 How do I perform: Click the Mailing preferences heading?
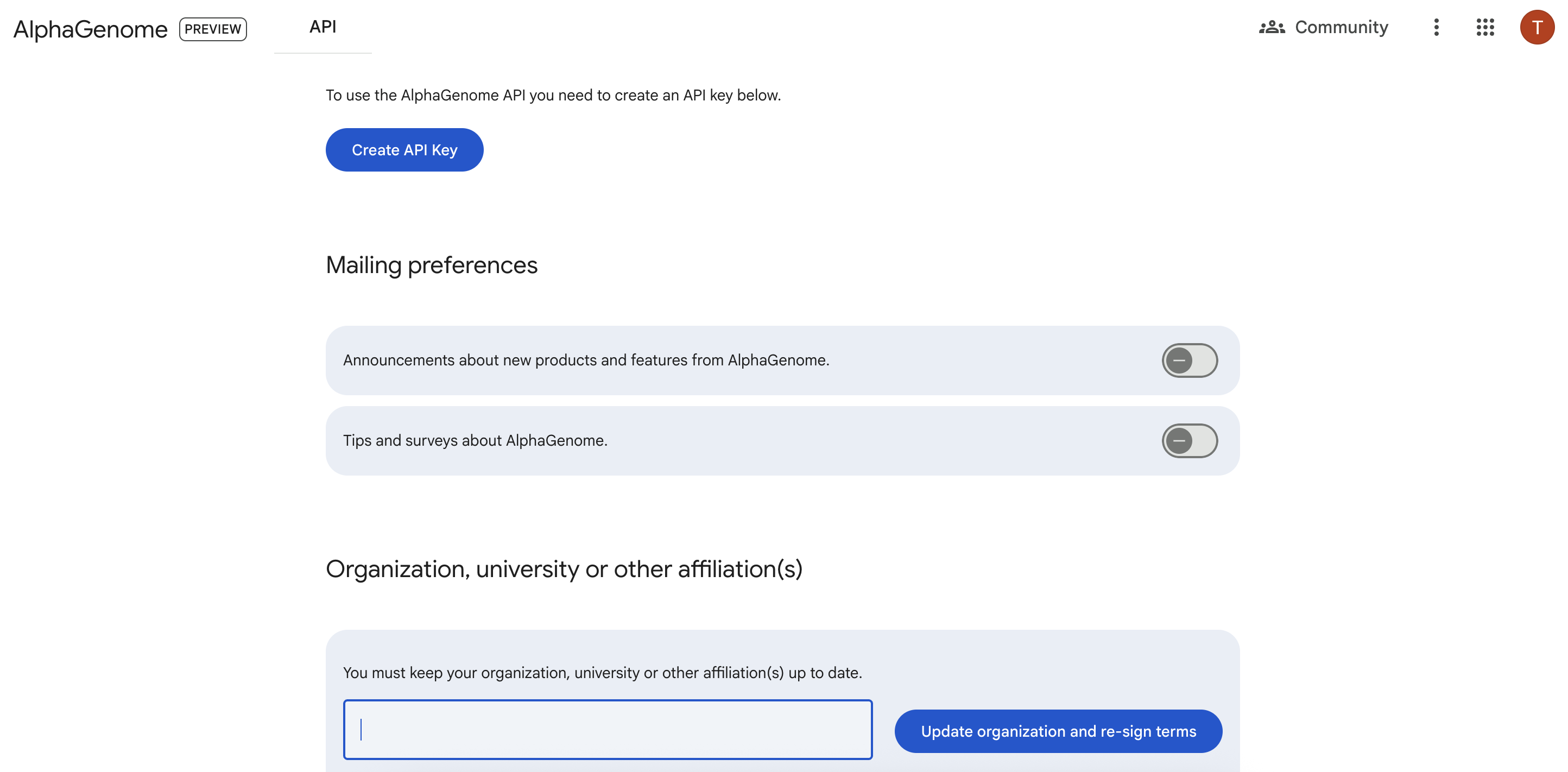pos(432,265)
